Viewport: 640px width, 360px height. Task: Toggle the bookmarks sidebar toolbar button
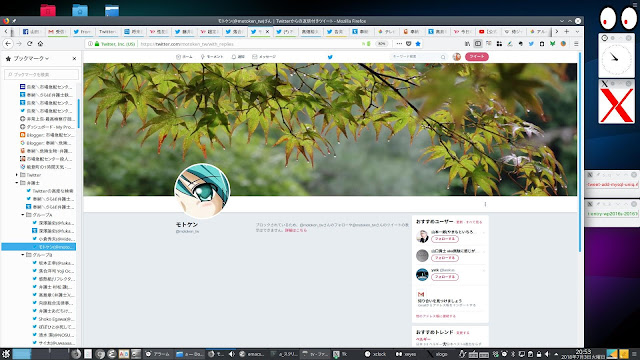pyautogui.click(x=478, y=44)
